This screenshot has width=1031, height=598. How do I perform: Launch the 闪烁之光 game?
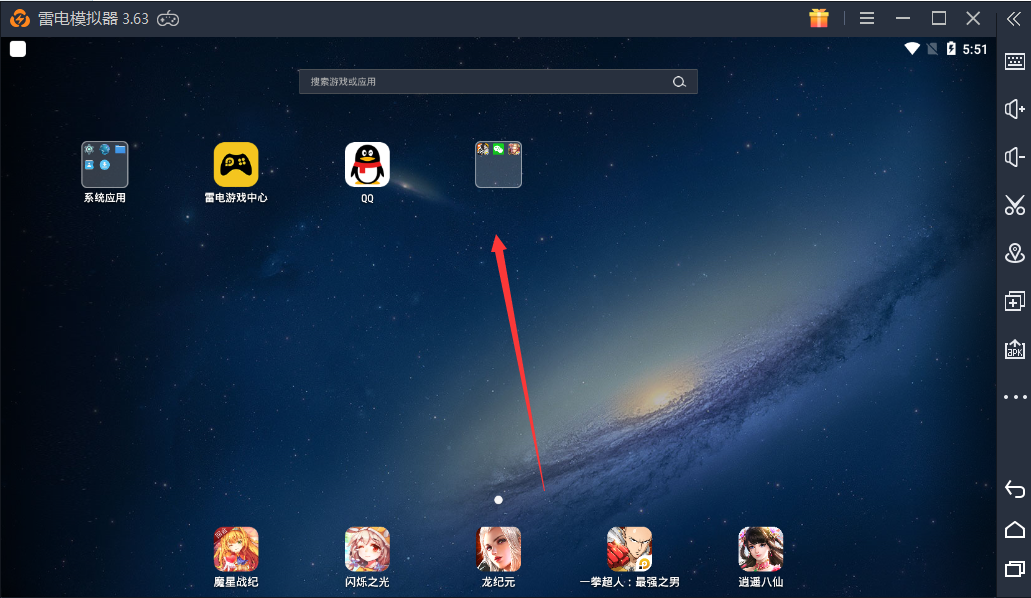(367, 549)
